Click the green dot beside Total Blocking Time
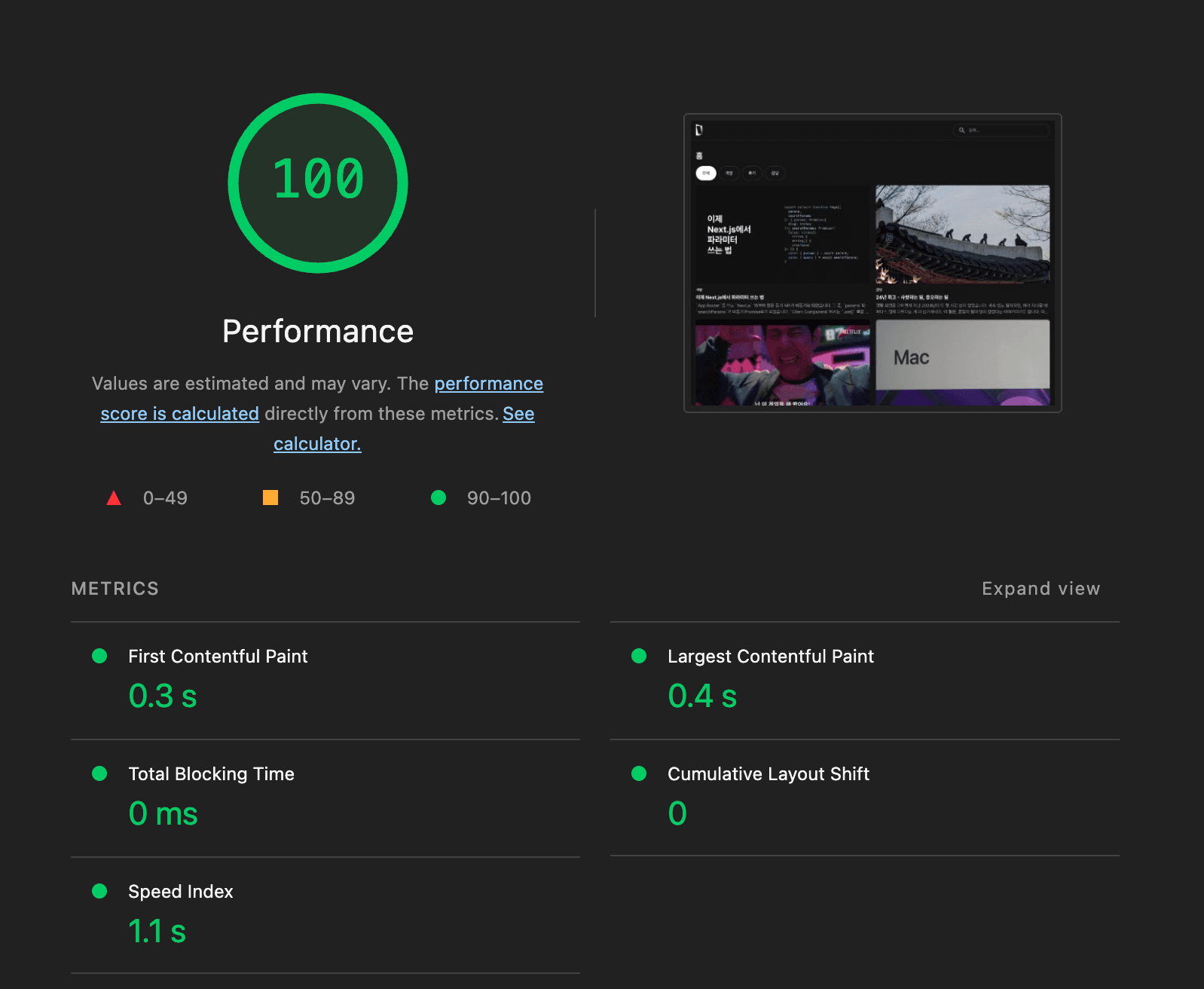Screen dimensions: 1204x989 pos(99,773)
